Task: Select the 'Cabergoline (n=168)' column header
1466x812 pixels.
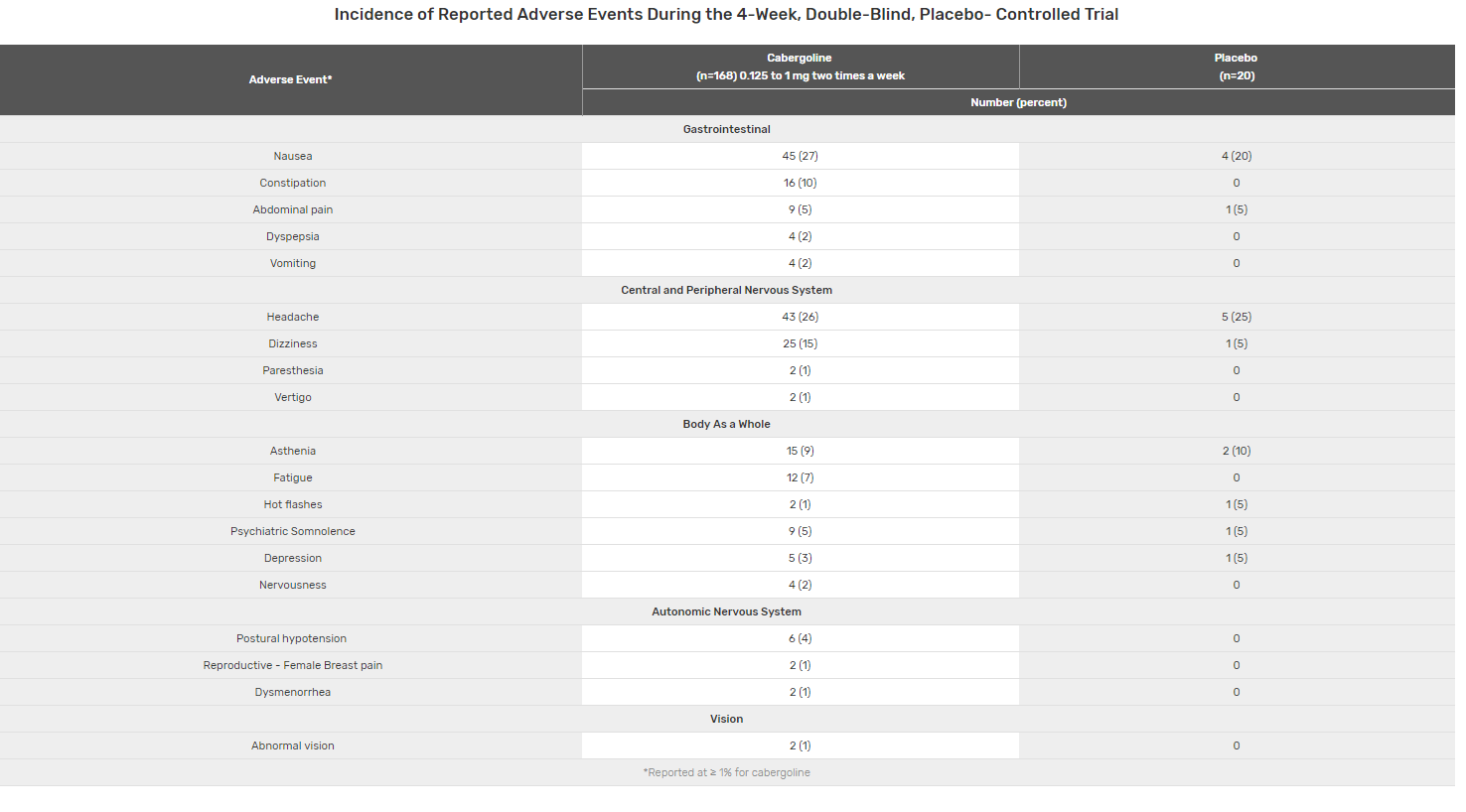Action: point(801,67)
